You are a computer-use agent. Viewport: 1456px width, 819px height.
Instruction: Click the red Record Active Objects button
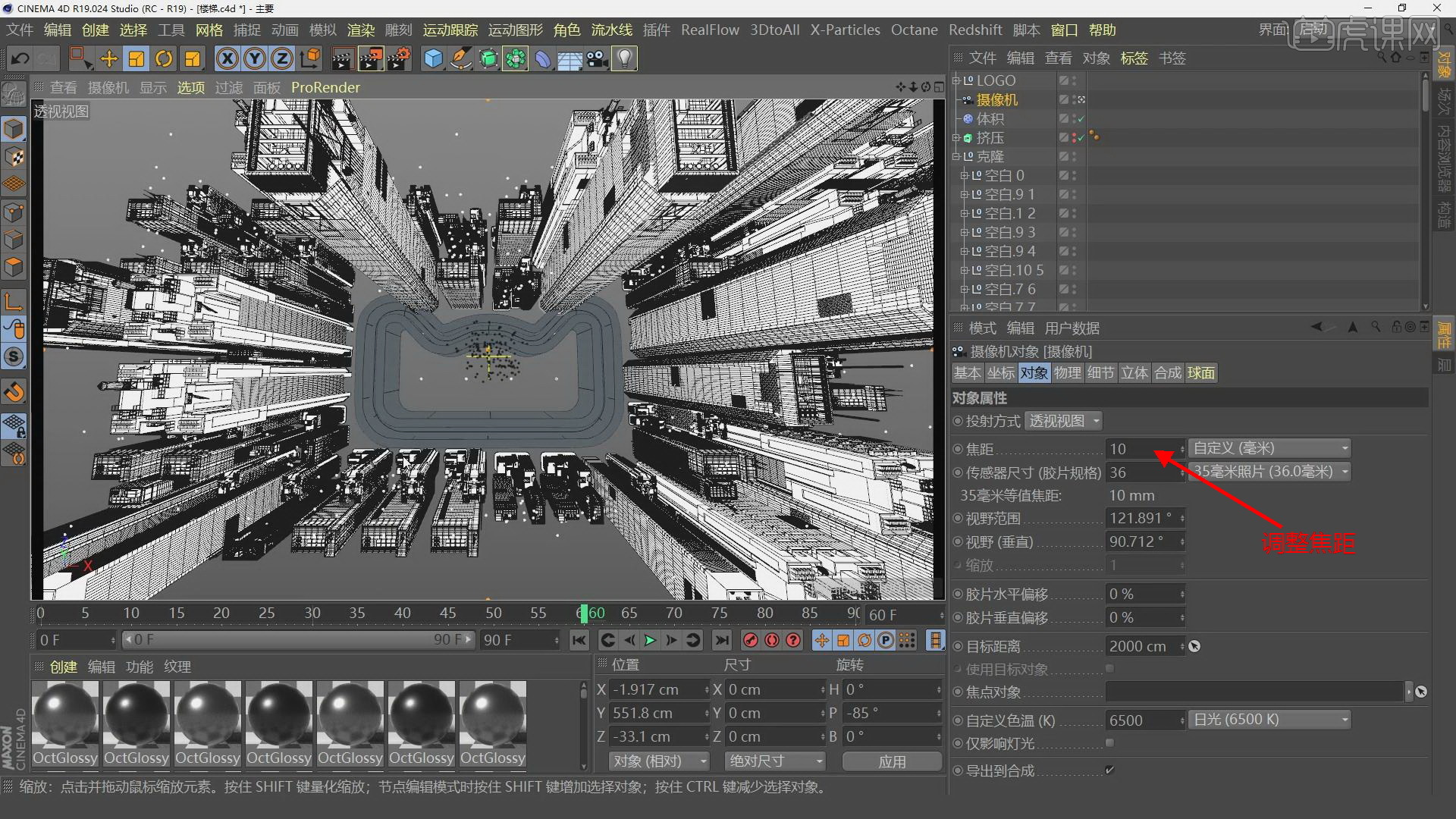tap(750, 640)
